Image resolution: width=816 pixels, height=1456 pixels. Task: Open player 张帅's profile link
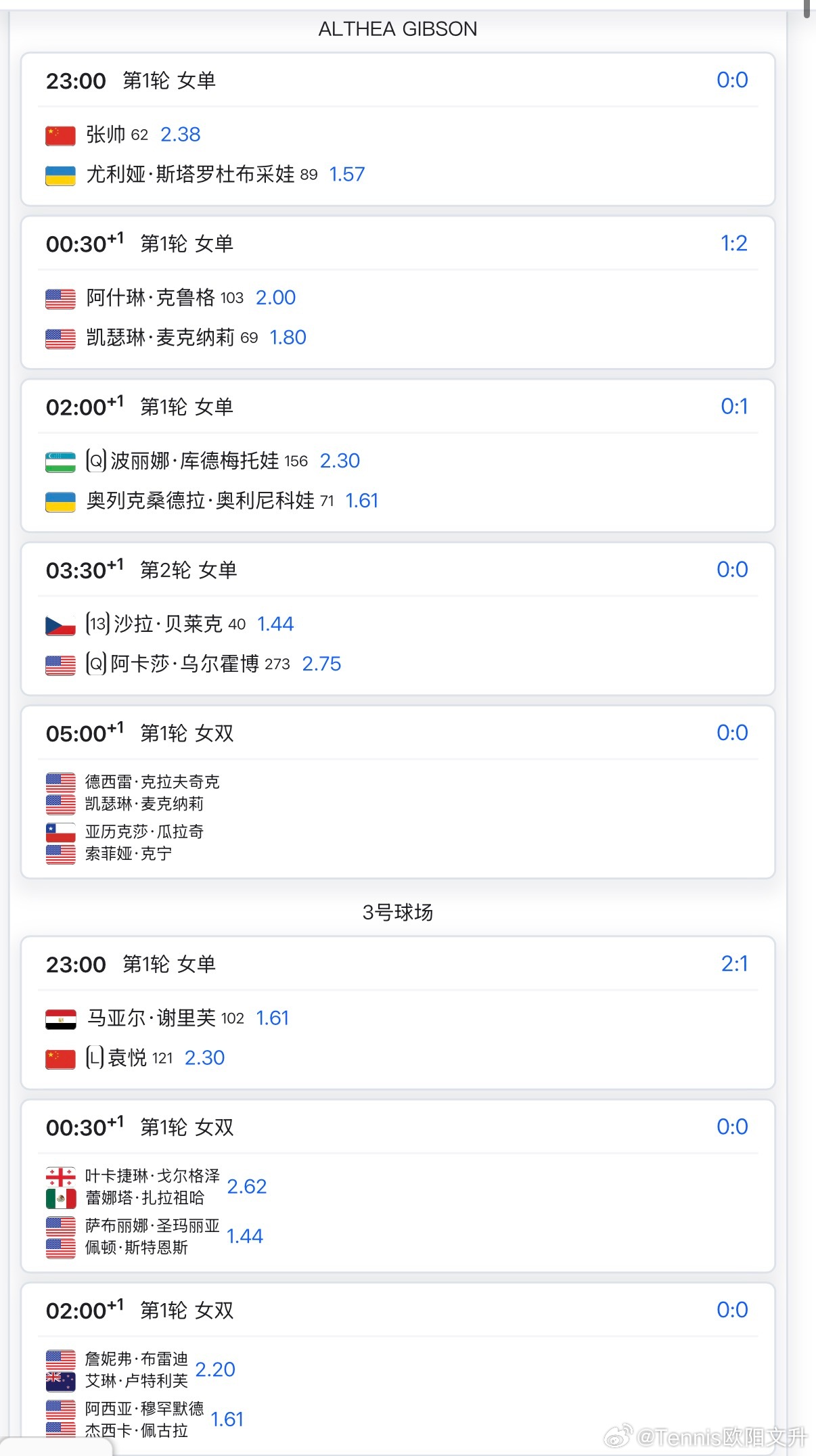click(106, 135)
